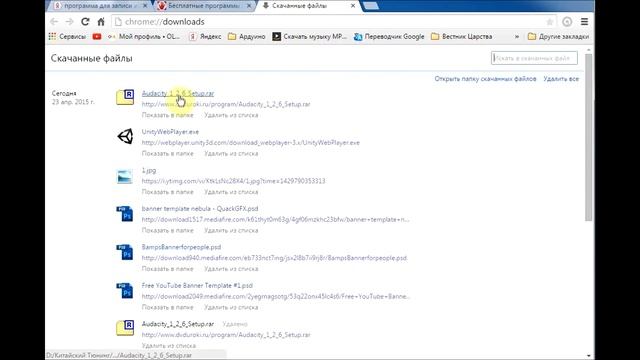Open the Ардуино bookmarks folder

click(247, 36)
